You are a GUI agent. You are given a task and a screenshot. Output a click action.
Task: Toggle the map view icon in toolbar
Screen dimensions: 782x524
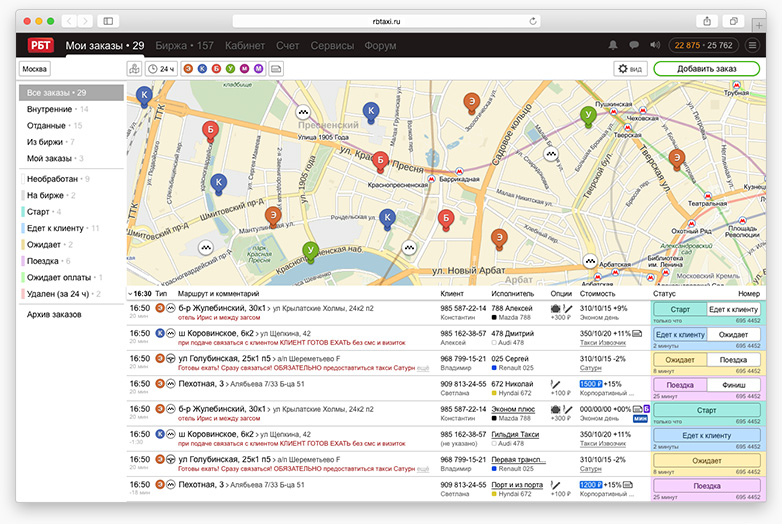(x=134, y=69)
